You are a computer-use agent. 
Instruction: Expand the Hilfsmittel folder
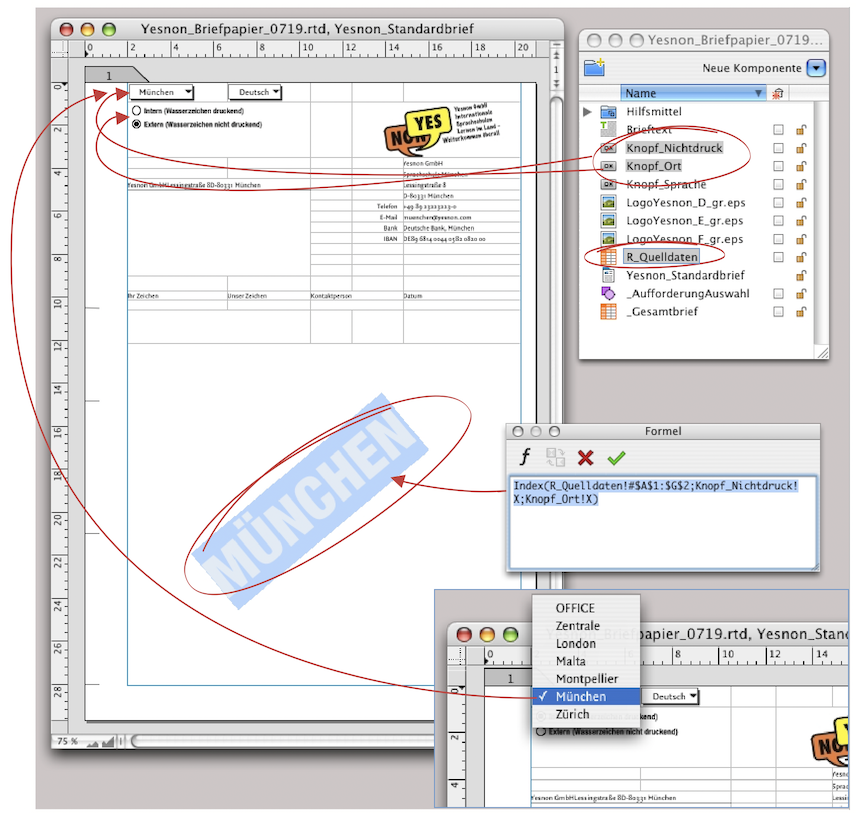coord(587,112)
